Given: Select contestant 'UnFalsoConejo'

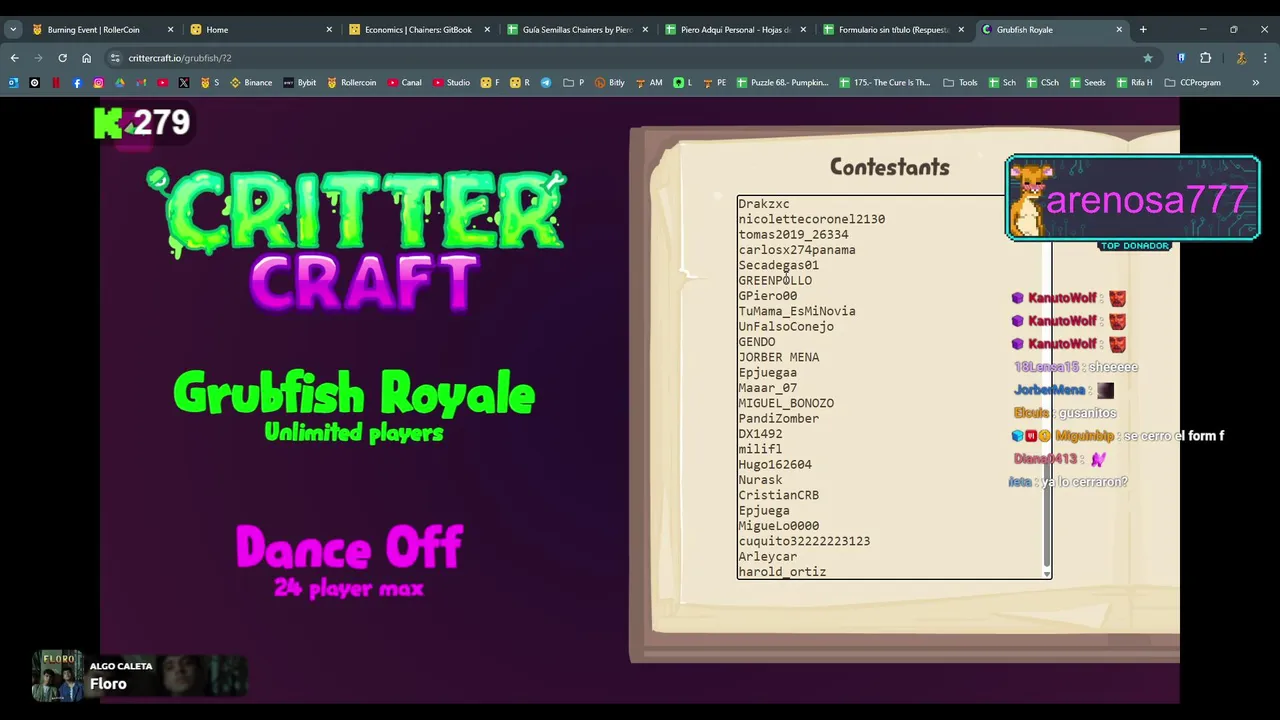Looking at the screenshot, I should [786, 326].
